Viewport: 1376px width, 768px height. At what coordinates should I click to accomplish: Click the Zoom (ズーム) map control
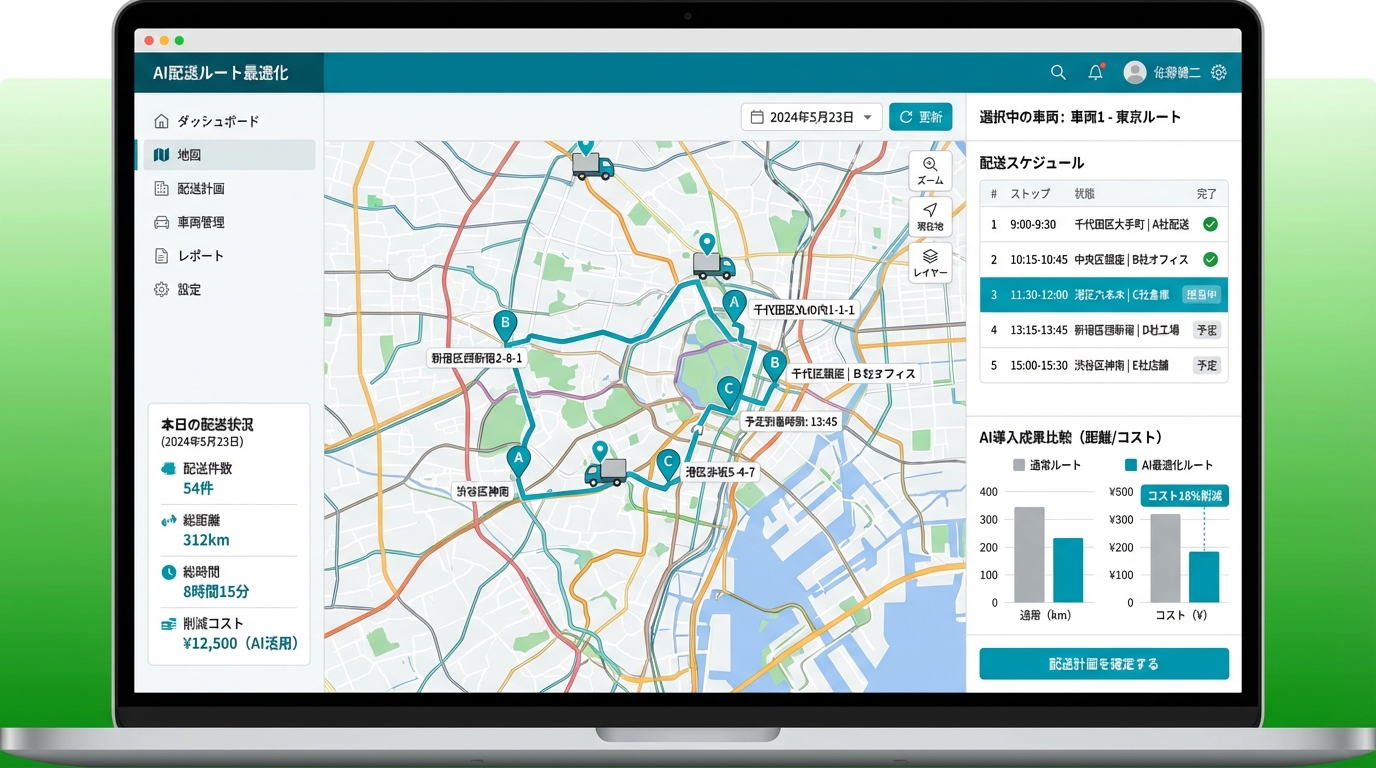[x=930, y=171]
